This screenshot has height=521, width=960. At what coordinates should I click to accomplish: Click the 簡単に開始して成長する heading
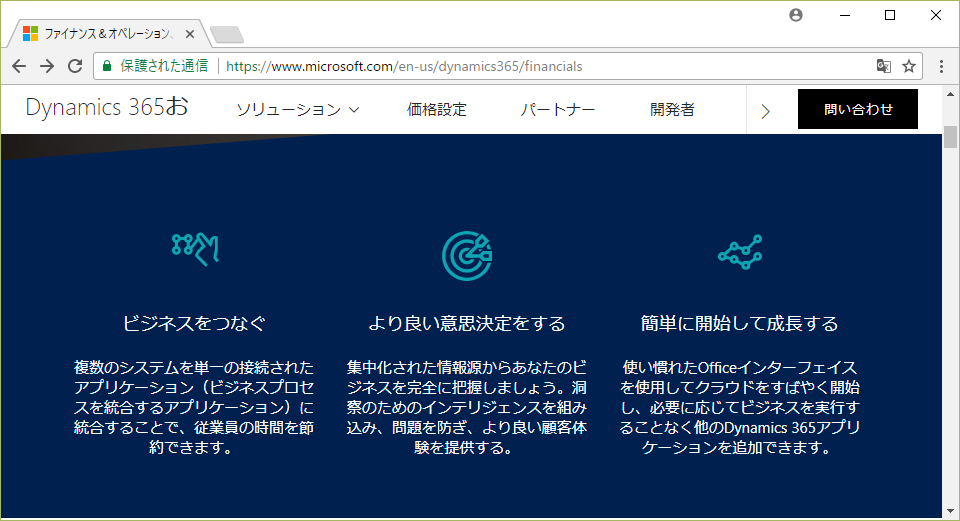740,323
